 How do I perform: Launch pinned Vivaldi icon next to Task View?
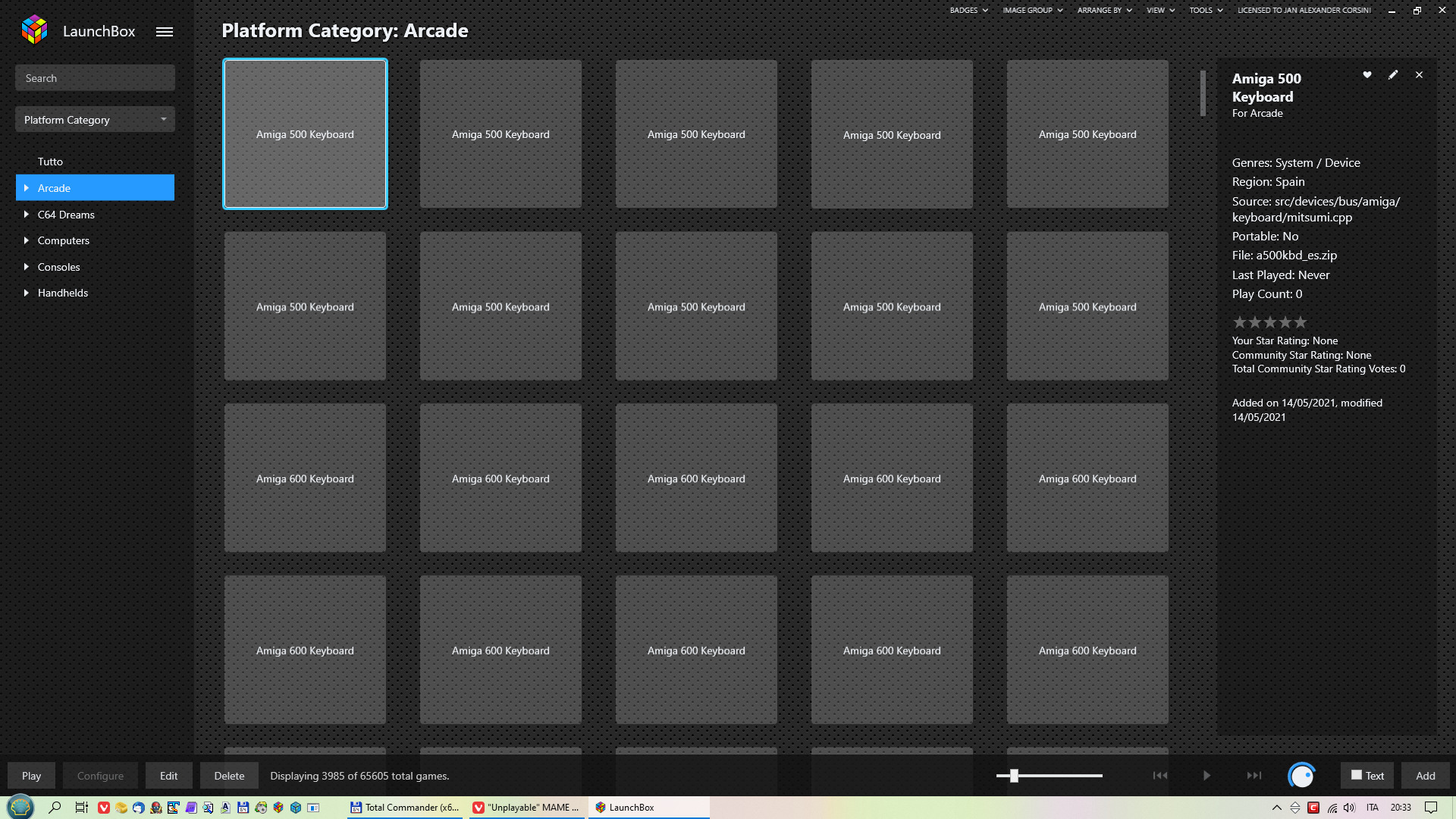(104, 808)
